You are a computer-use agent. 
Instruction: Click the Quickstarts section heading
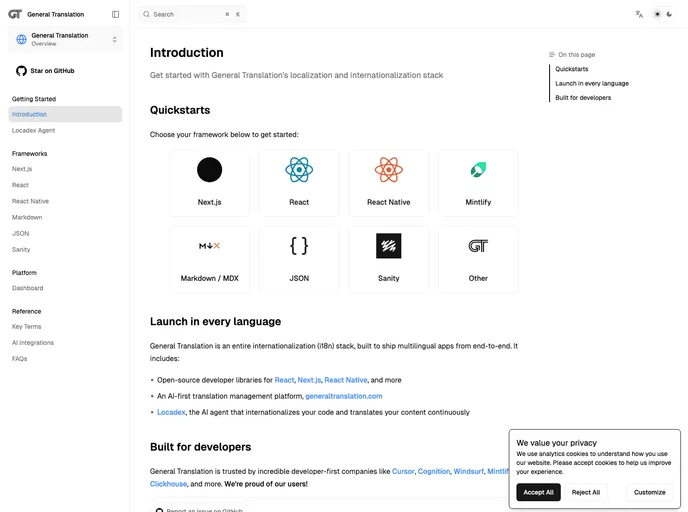point(180,110)
